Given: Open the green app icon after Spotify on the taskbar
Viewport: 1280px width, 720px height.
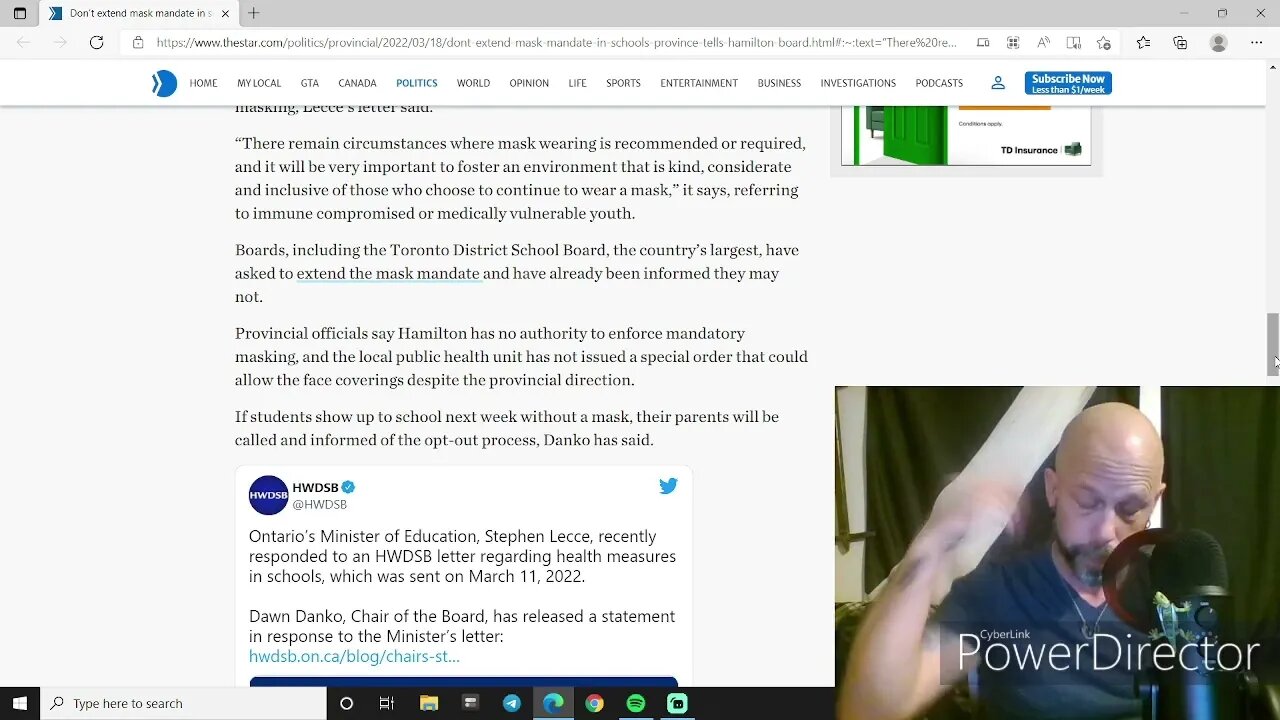Looking at the screenshot, I should [677, 703].
